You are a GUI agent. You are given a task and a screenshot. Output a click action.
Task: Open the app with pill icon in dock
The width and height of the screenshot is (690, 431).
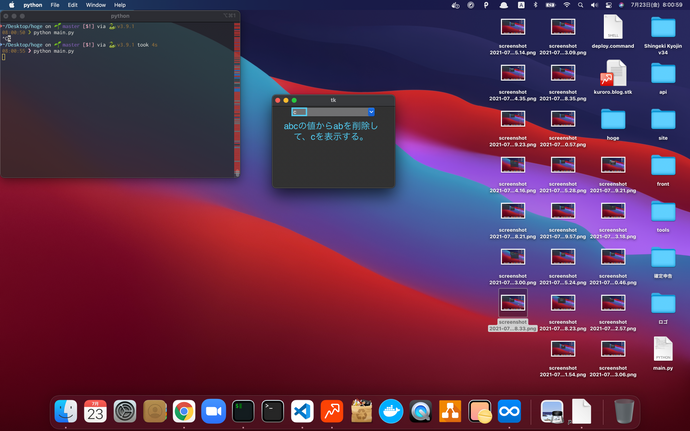click(480, 411)
